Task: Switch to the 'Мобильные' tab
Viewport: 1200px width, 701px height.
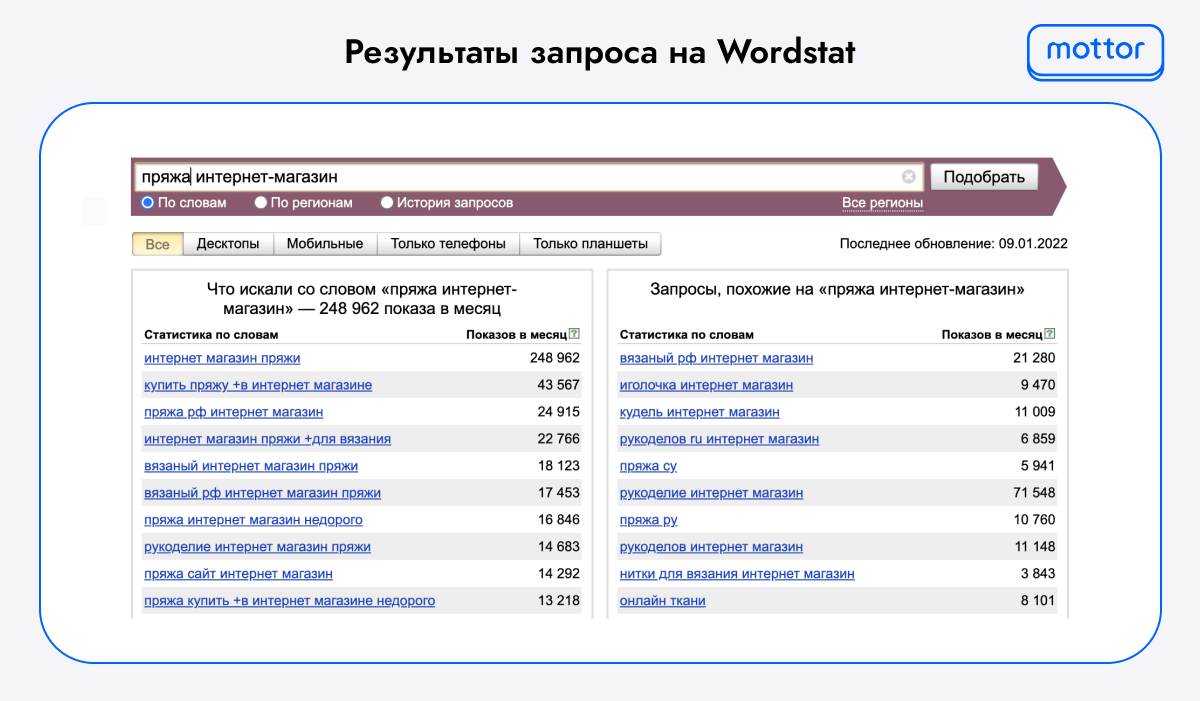Action: (x=325, y=244)
